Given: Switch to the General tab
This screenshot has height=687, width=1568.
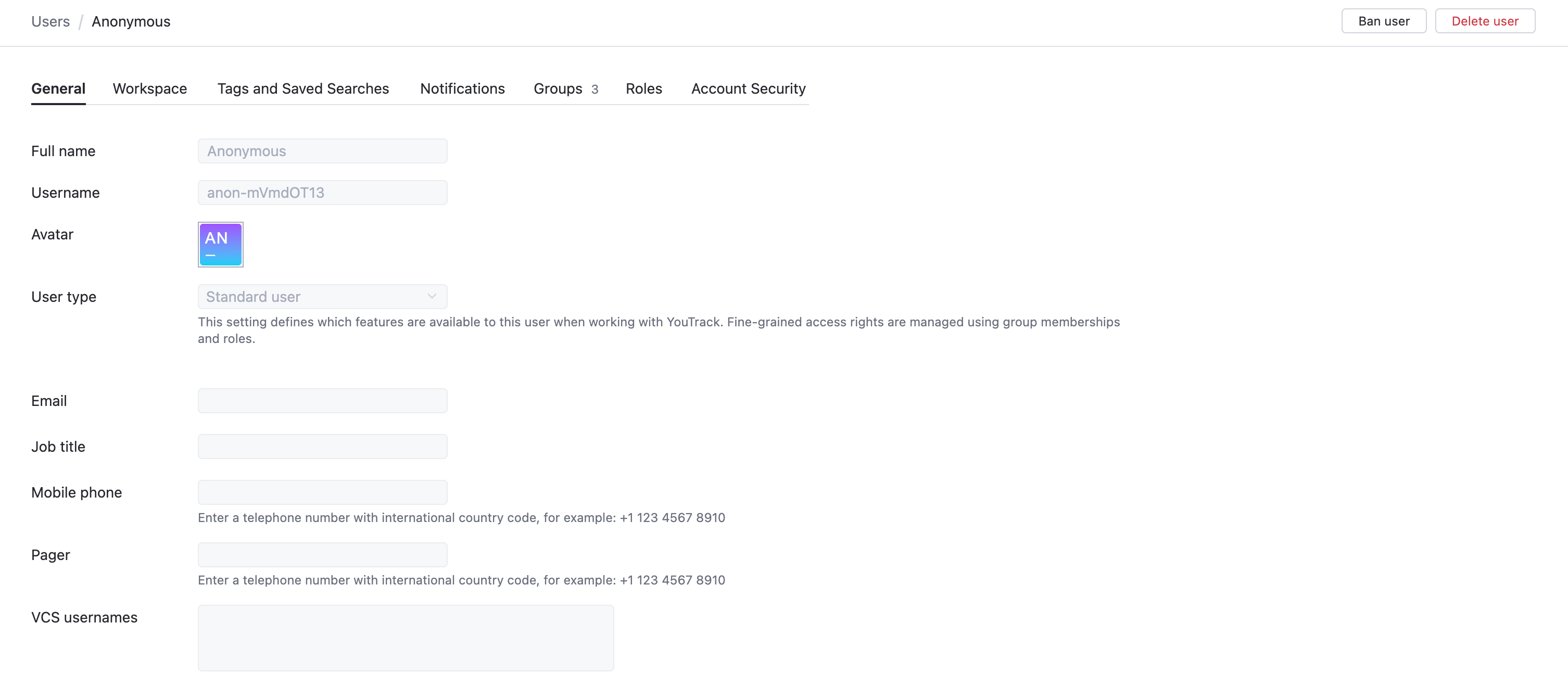Looking at the screenshot, I should tap(58, 88).
